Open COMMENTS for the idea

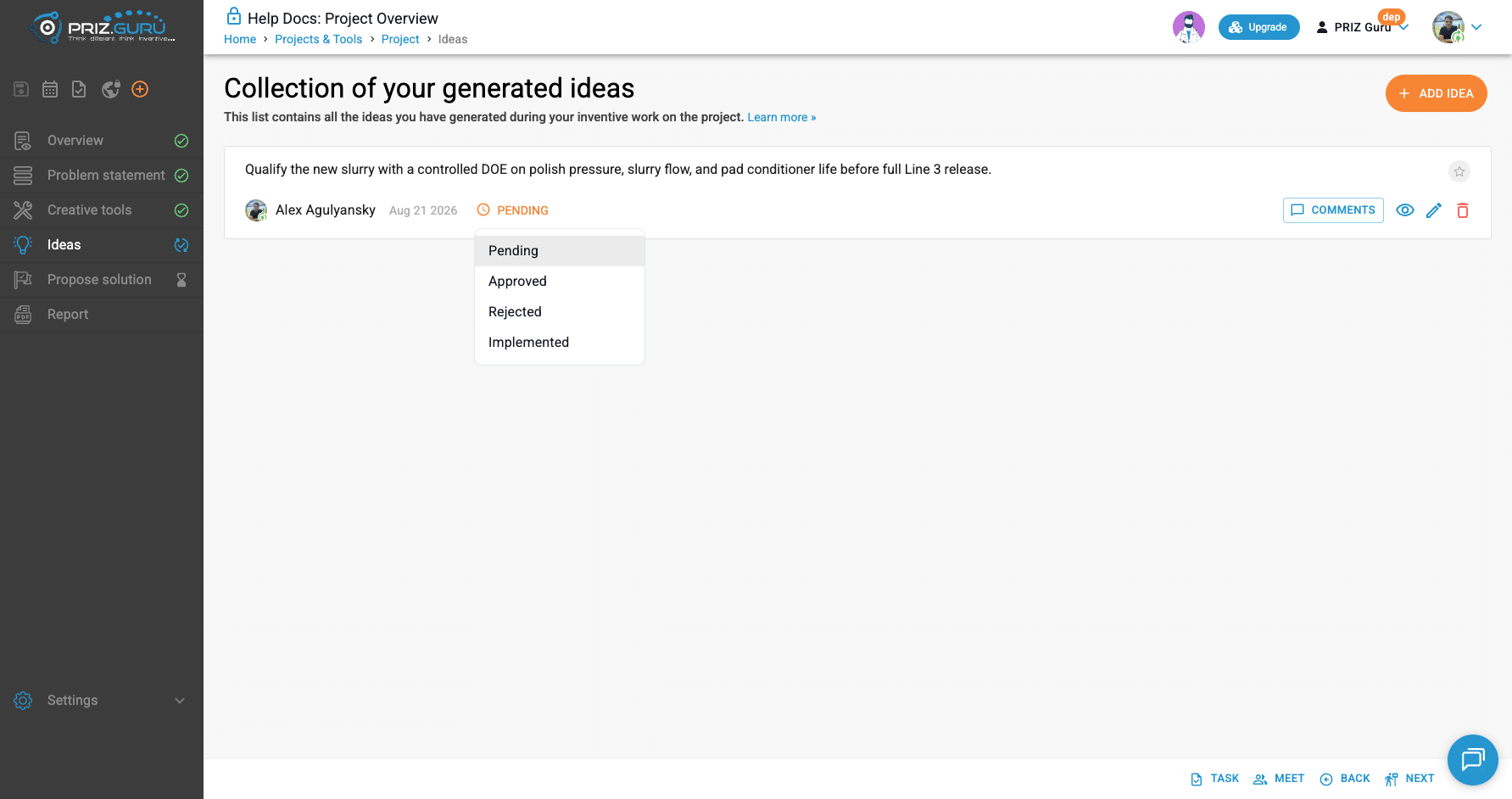[1333, 210]
